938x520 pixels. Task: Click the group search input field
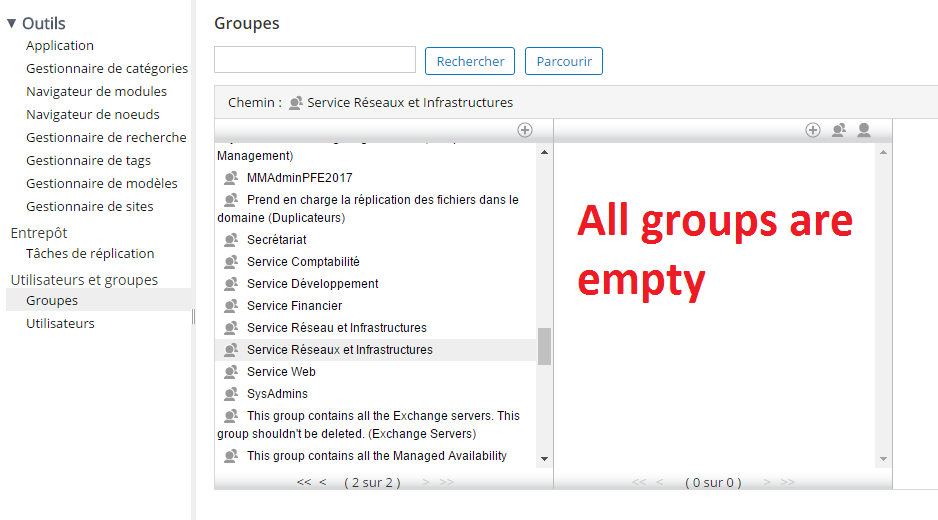(x=315, y=60)
